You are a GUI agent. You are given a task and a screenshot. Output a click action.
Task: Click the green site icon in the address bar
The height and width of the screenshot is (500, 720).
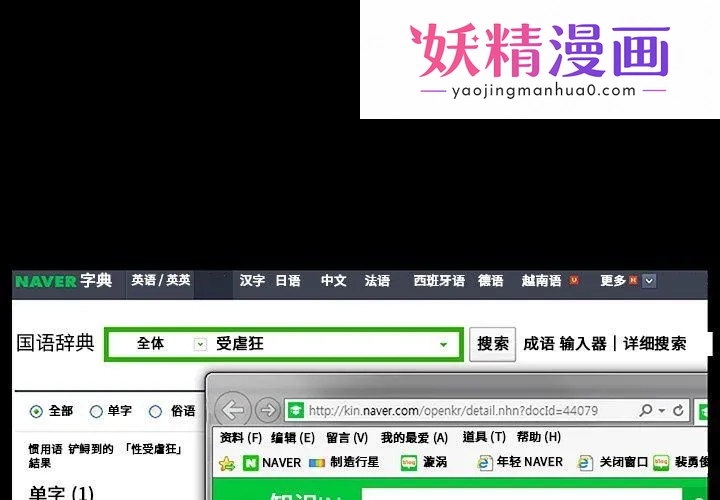click(x=295, y=410)
